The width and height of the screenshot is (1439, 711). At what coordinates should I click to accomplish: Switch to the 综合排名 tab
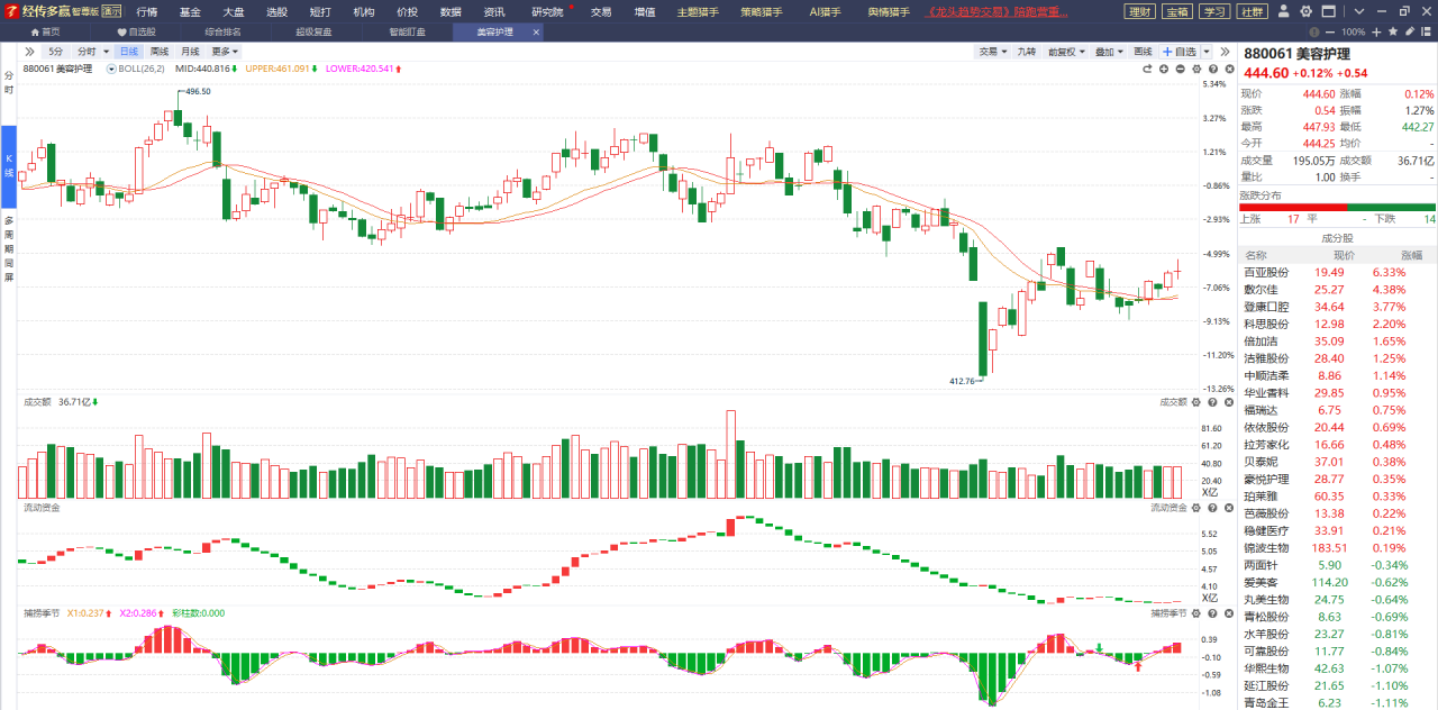pos(222,32)
